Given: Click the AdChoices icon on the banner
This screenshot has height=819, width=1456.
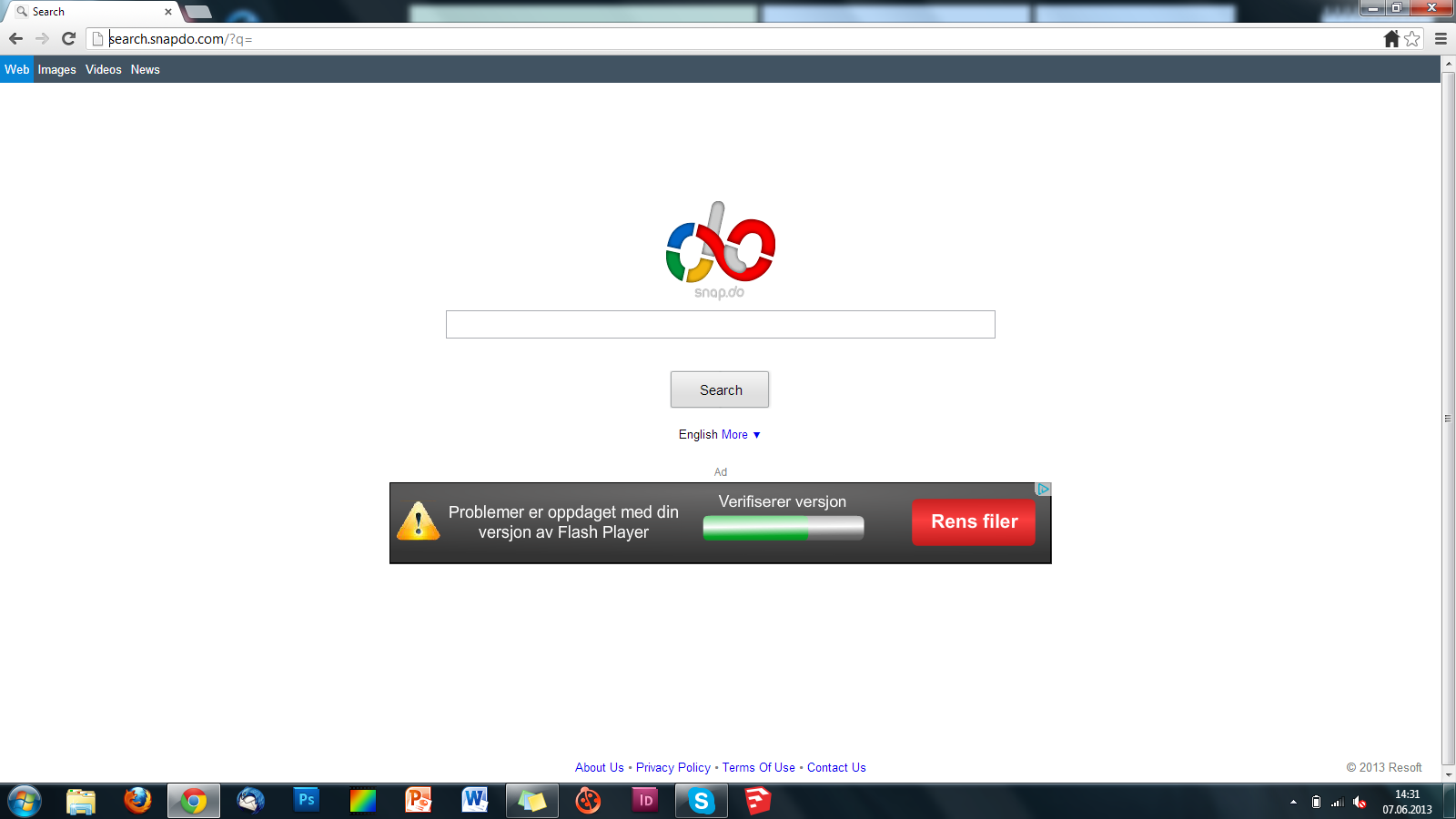Looking at the screenshot, I should [x=1043, y=489].
